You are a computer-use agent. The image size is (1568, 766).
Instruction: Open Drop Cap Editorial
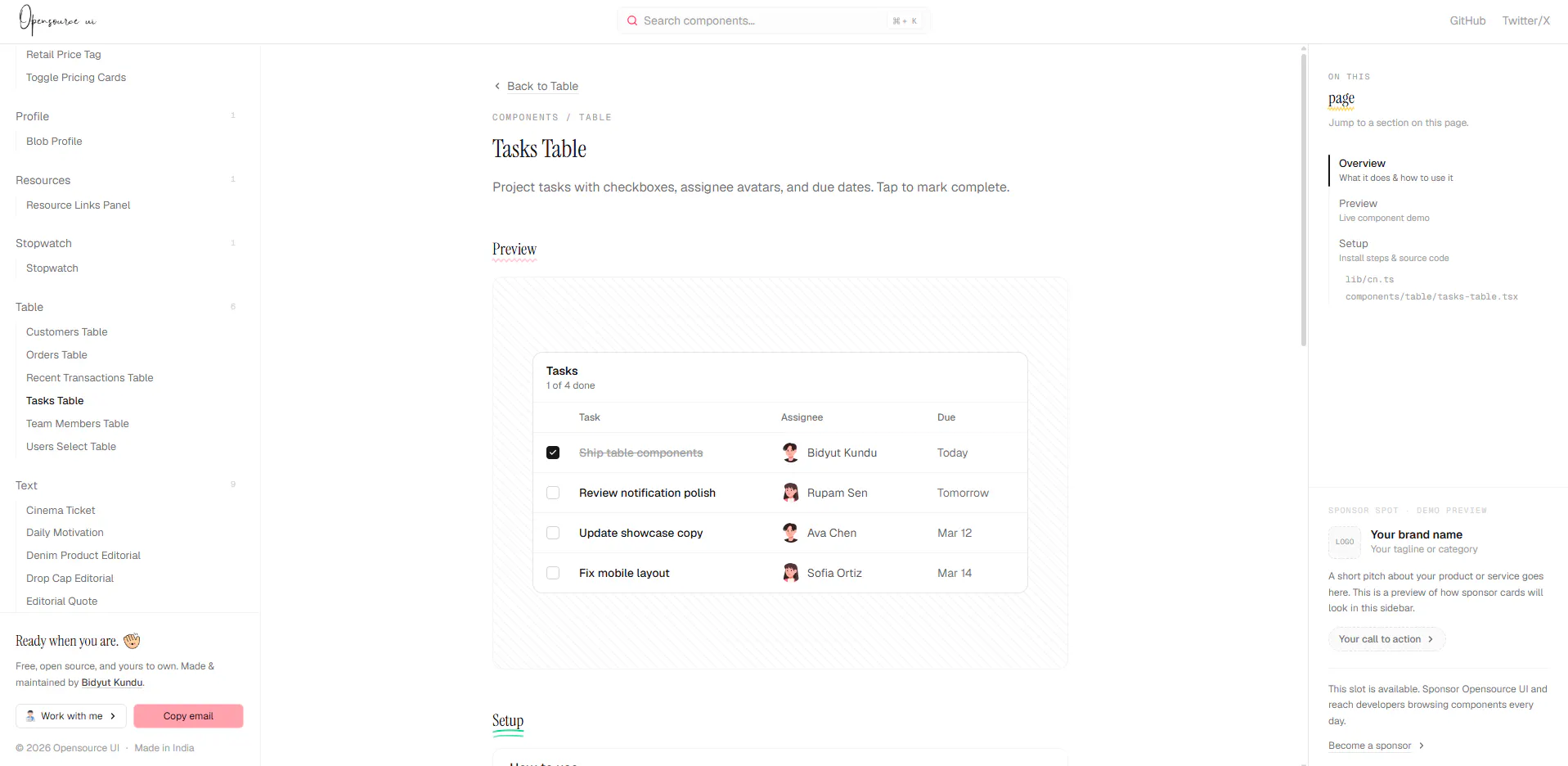70,578
